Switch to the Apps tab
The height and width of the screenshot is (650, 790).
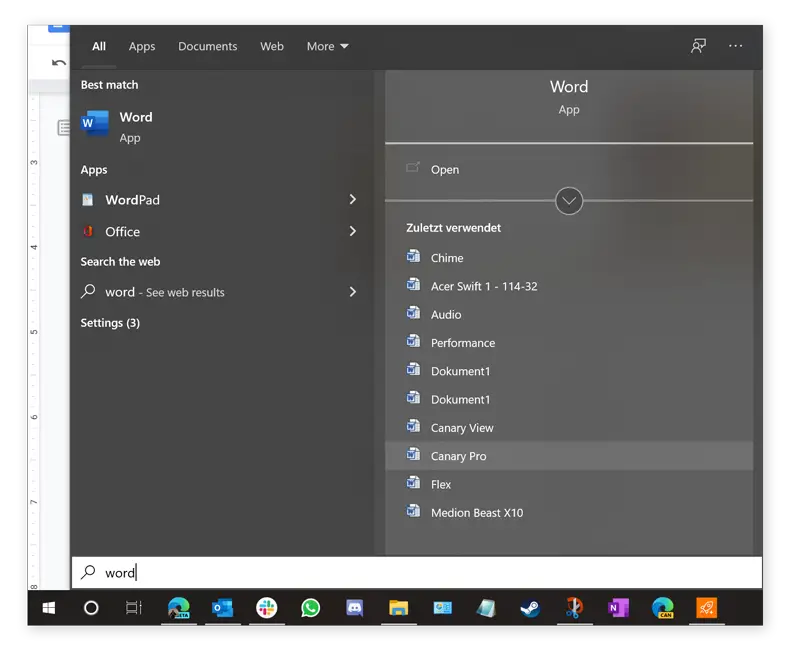(x=142, y=46)
